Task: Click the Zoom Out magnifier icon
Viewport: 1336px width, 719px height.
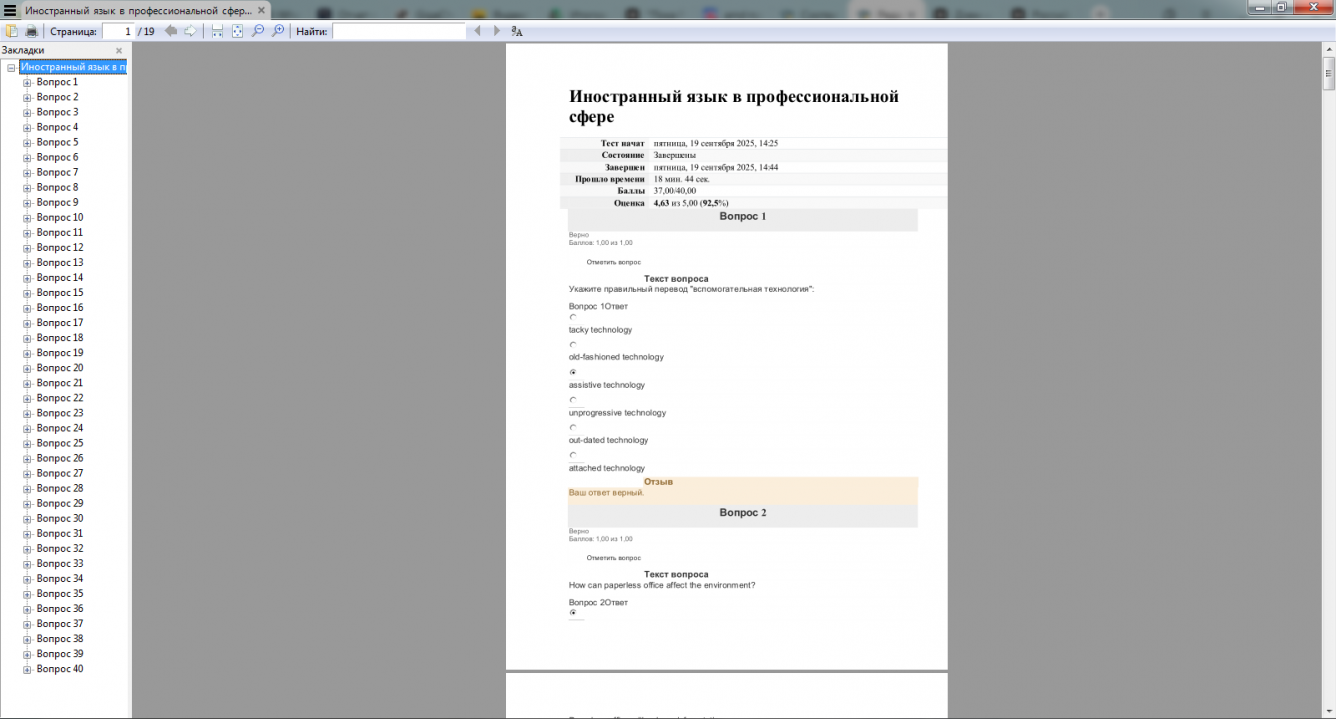Action: [257, 31]
